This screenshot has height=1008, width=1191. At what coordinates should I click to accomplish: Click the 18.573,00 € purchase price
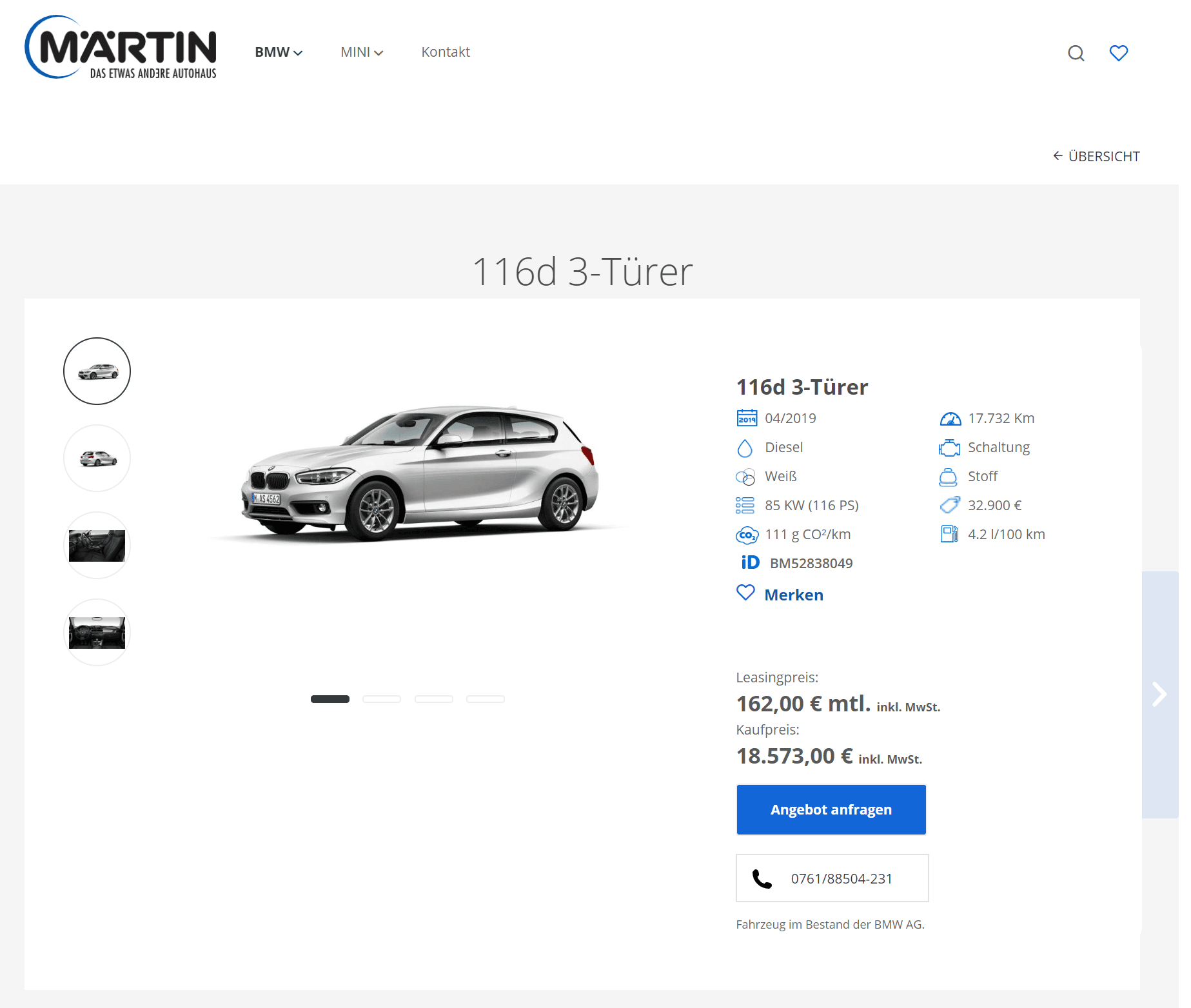[794, 756]
